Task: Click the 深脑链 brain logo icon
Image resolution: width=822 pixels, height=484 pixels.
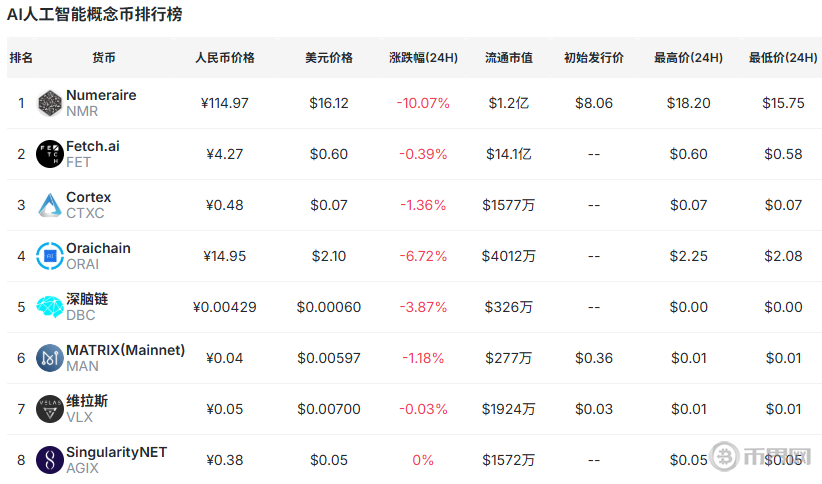Action: point(50,307)
